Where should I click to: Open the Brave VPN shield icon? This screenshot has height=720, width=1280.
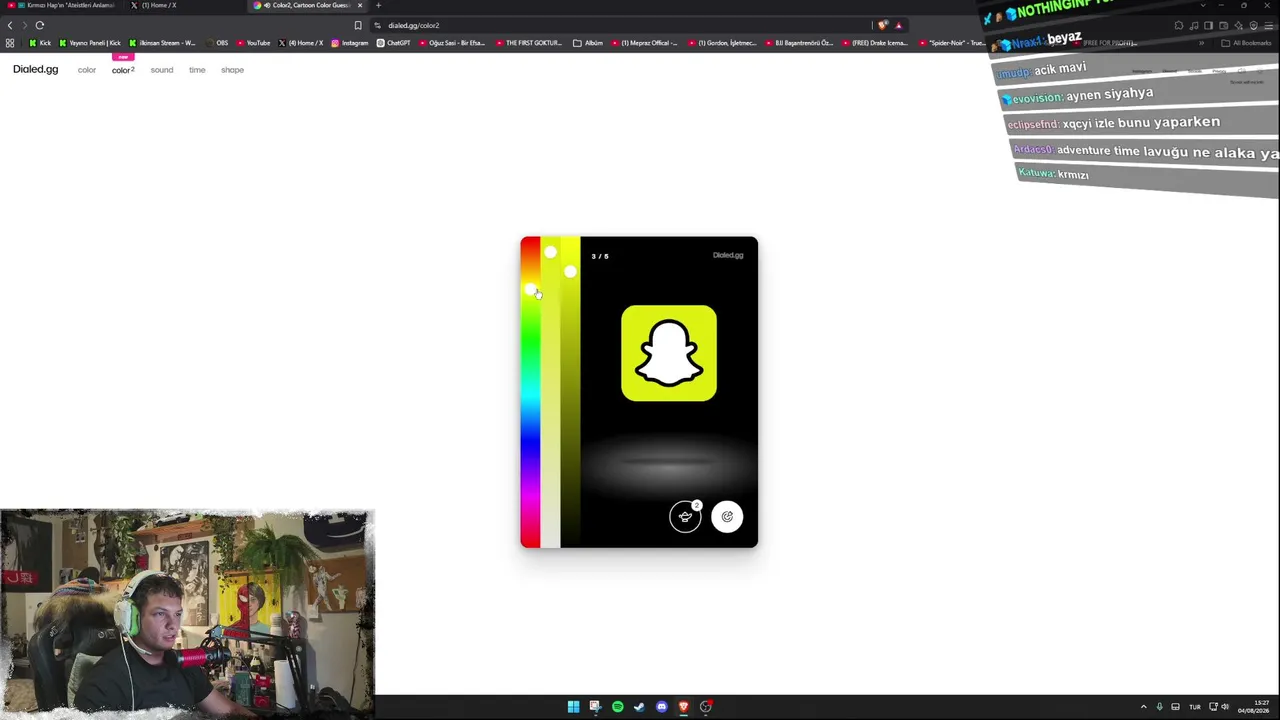(1253, 25)
